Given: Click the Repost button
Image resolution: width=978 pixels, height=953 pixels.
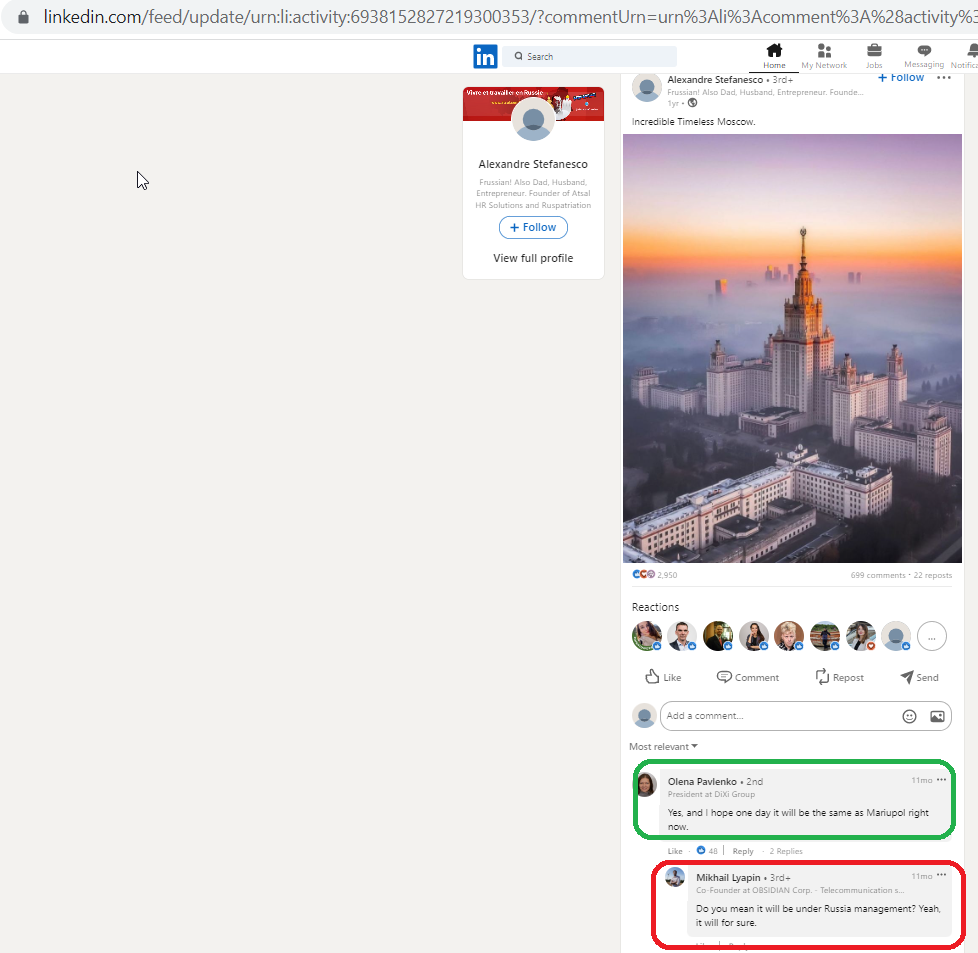Looking at the screenshot, I should tap(840, 677).
